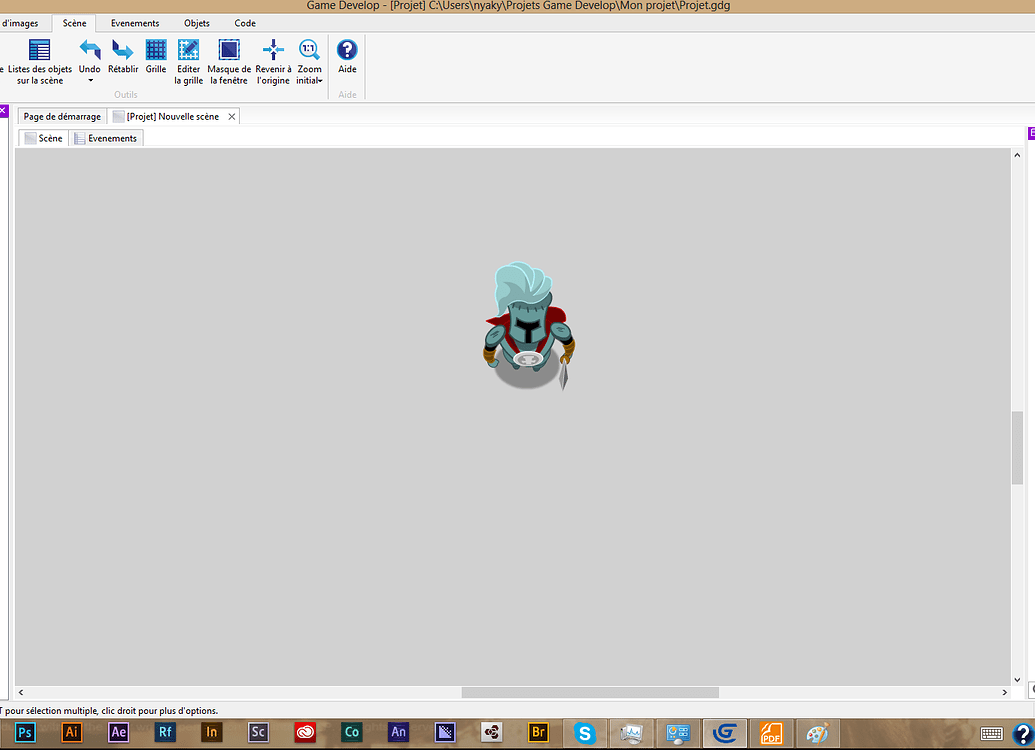
Task: Click the Rétablir redo icon
Action: [x=123, y=50]
